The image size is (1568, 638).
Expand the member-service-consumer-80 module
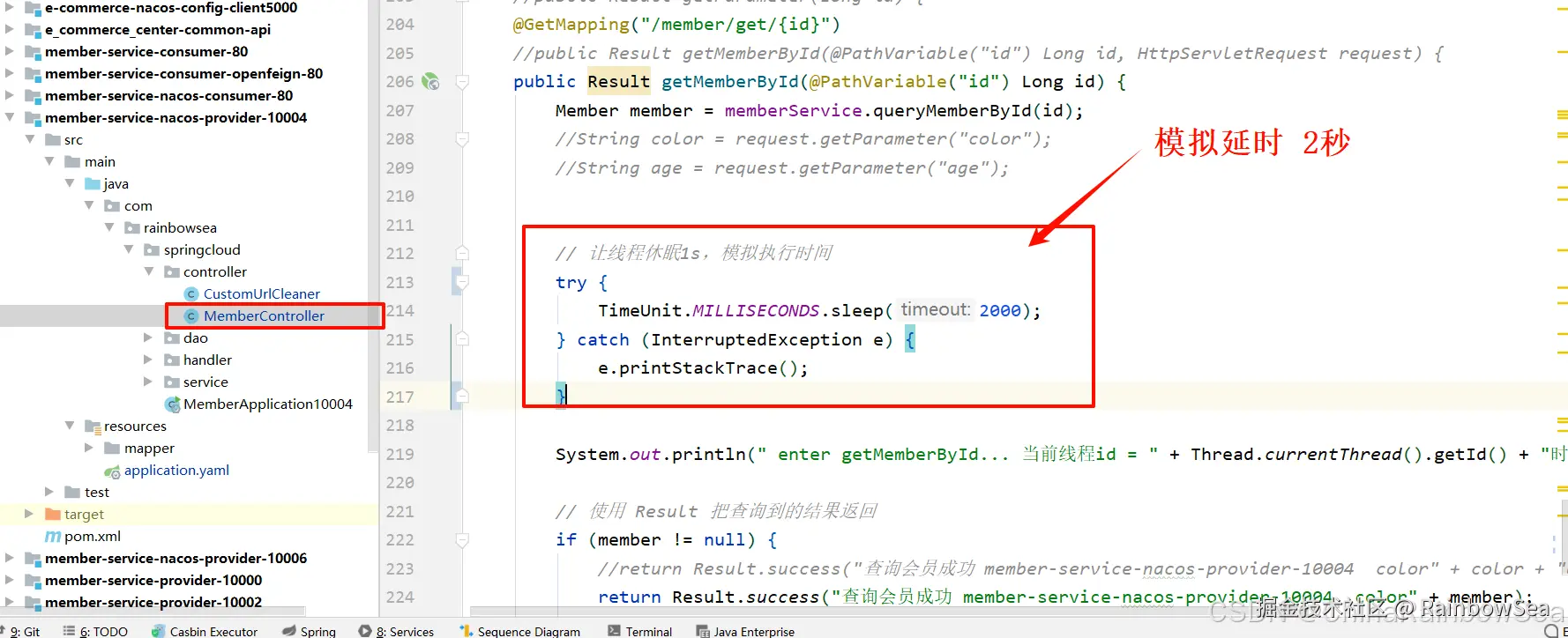pyautogui.click(x=10, y=51)
